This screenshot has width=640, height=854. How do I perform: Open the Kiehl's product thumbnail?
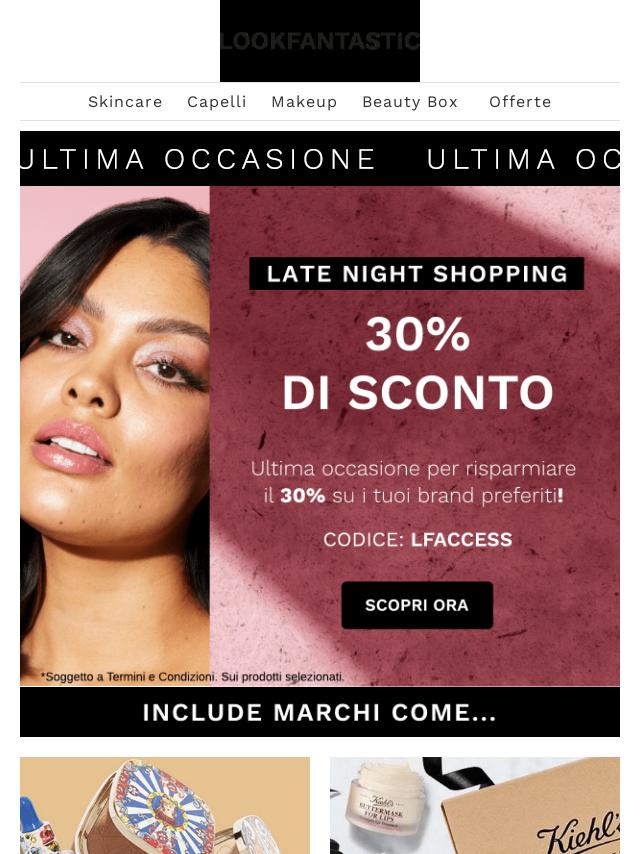475,806
